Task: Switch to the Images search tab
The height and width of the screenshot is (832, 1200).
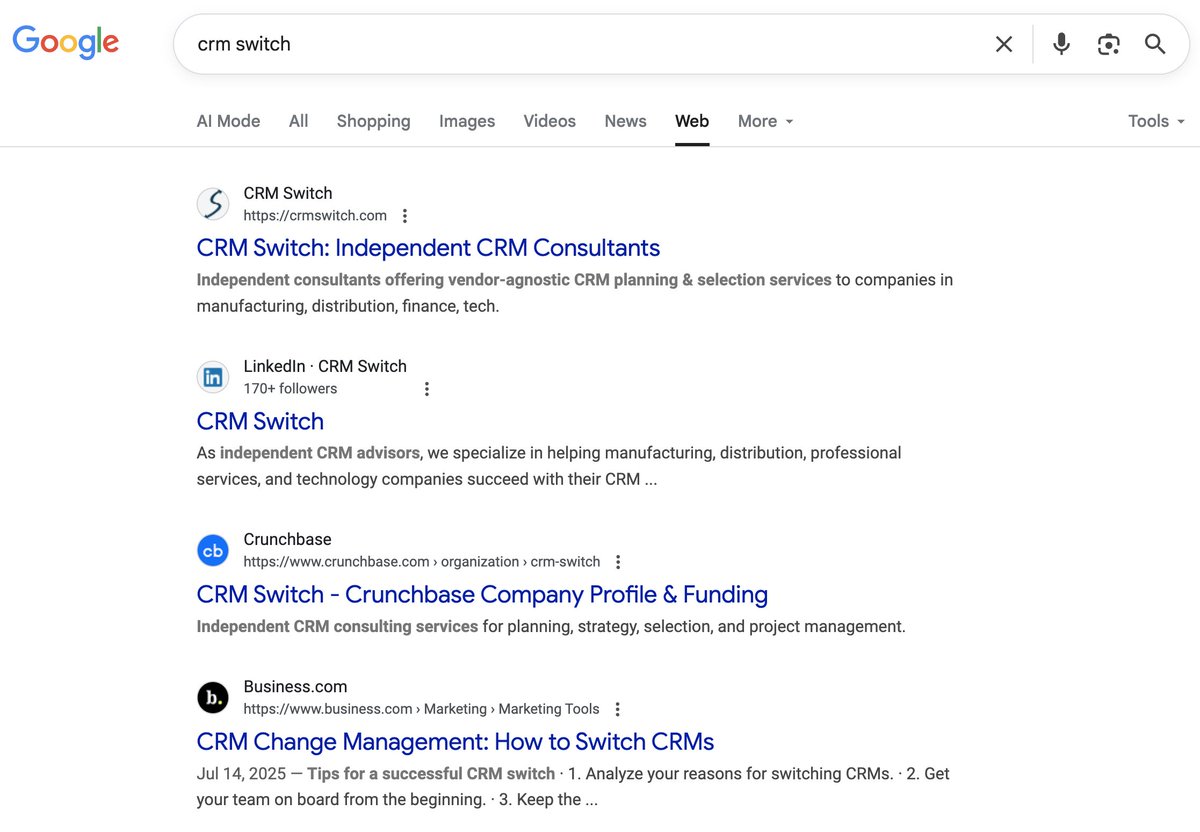Action: 466,121
